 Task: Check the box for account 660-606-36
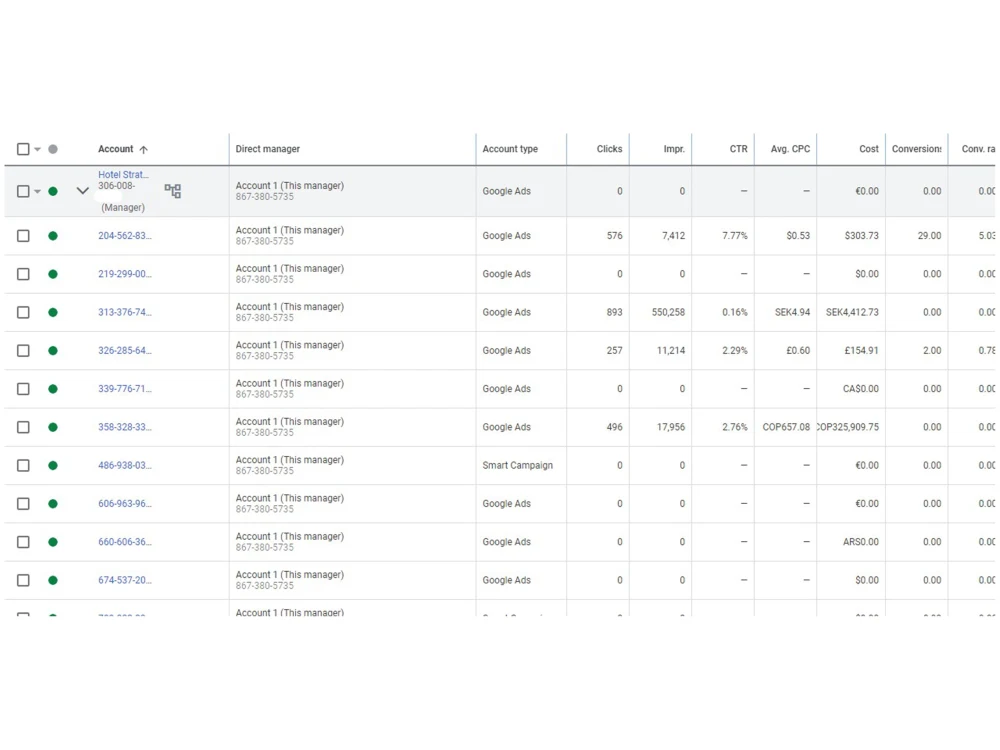[23, 542]
